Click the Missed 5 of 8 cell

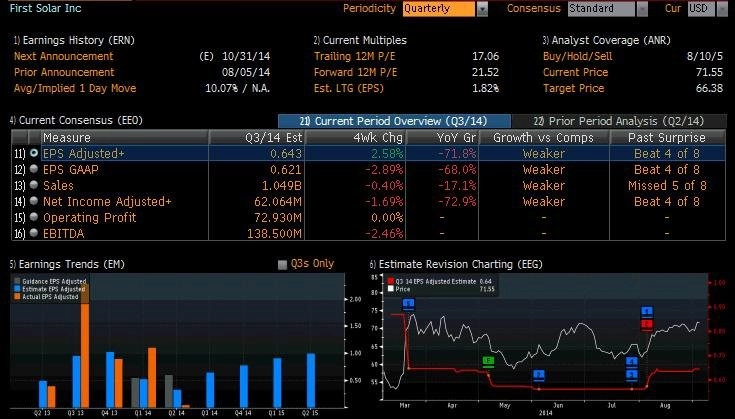667,186
